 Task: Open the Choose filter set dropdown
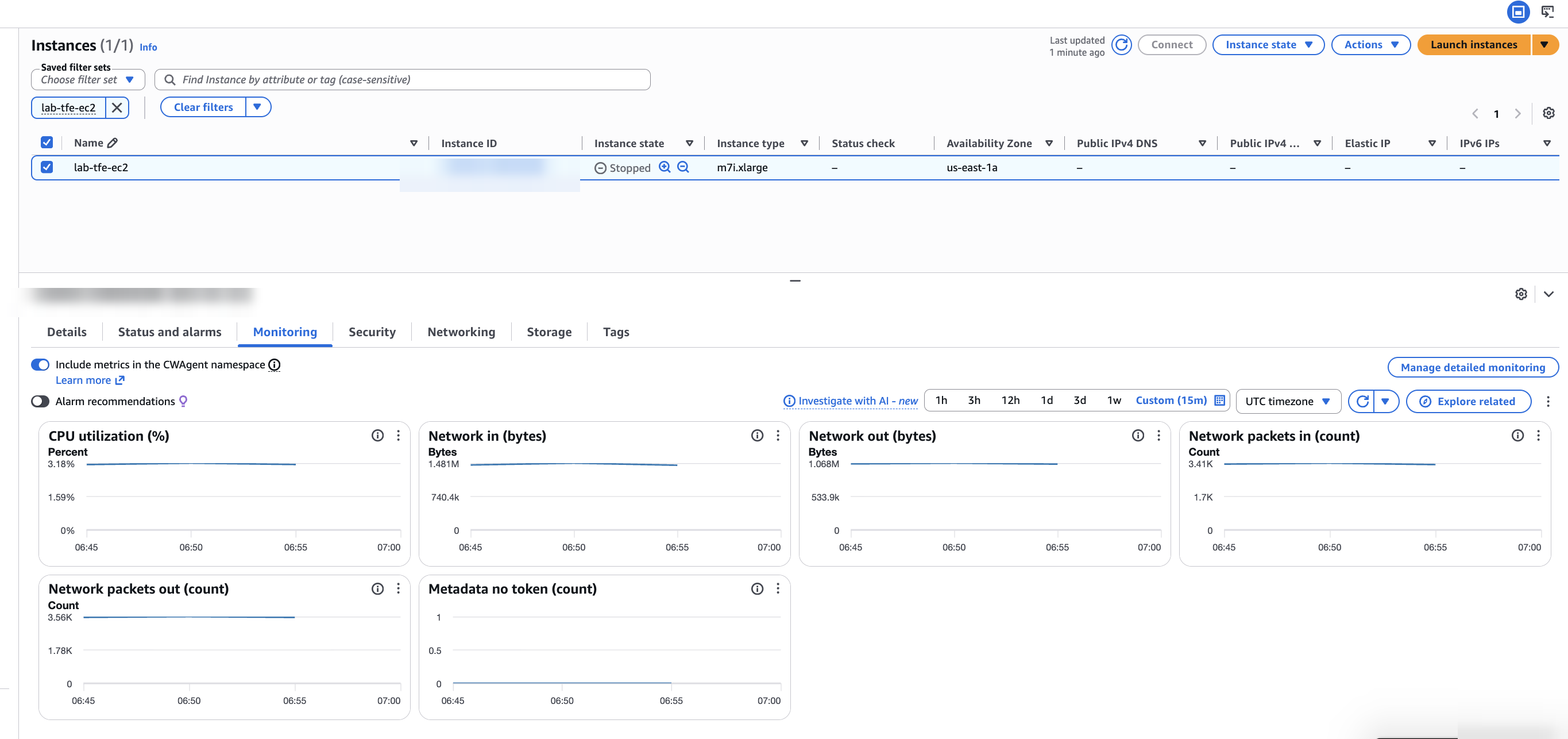coord(88,80)
